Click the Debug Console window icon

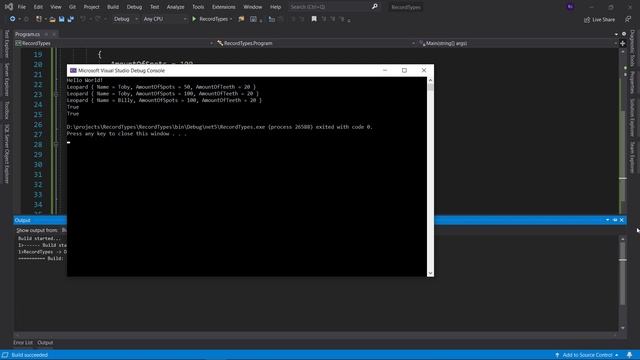[x=73, y=70]
